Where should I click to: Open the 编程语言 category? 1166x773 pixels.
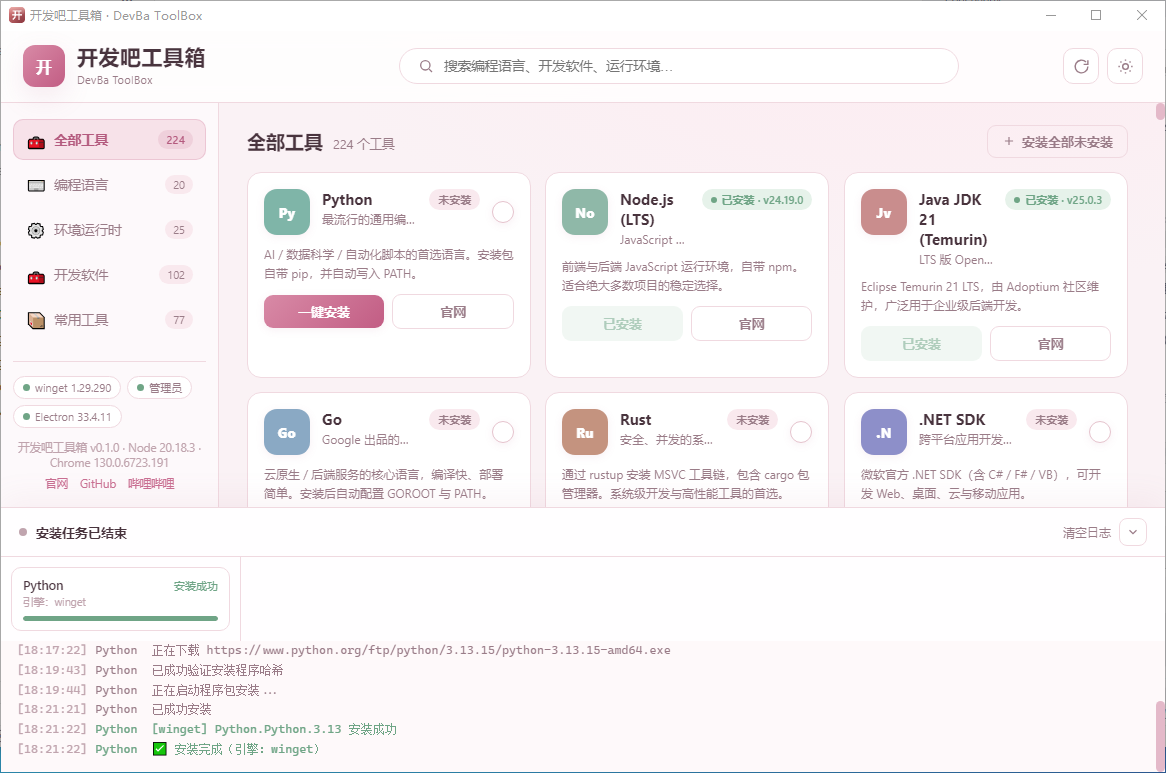click(109, 185)
